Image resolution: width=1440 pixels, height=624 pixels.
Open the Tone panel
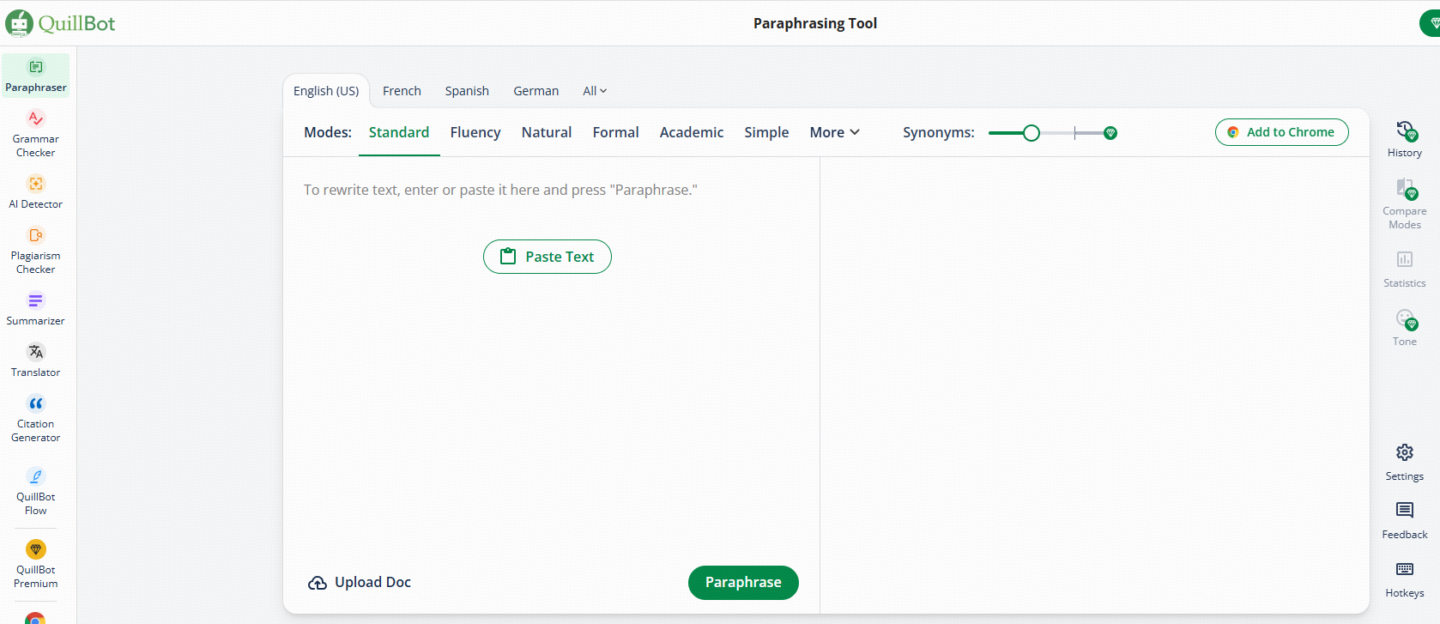coord(1404,328)
